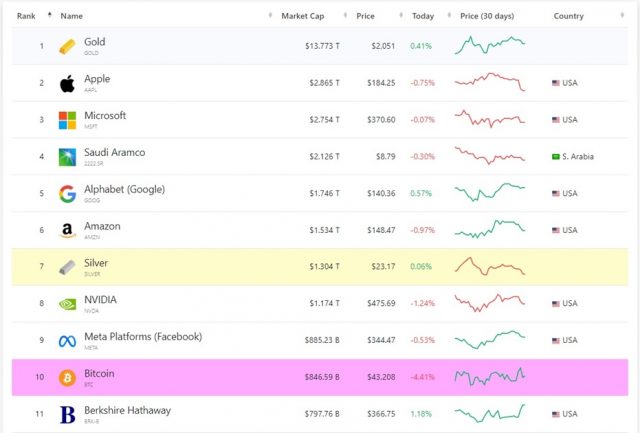Click the Gold bar icon
This screenshot has height=433, width=640.
pyautogui.click(x=67, y=46)
